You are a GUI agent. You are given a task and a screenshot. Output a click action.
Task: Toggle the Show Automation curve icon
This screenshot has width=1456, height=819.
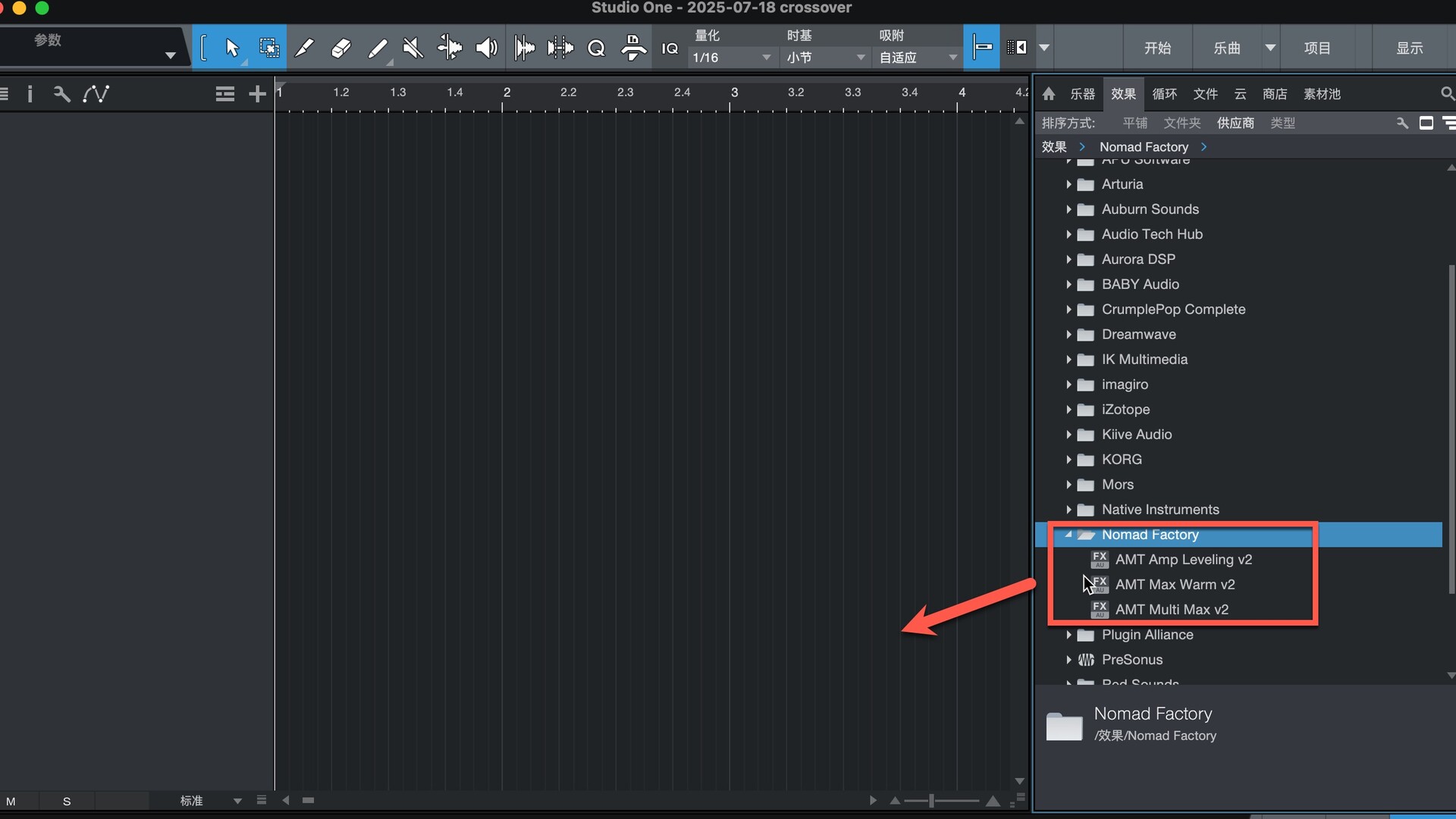96,94
